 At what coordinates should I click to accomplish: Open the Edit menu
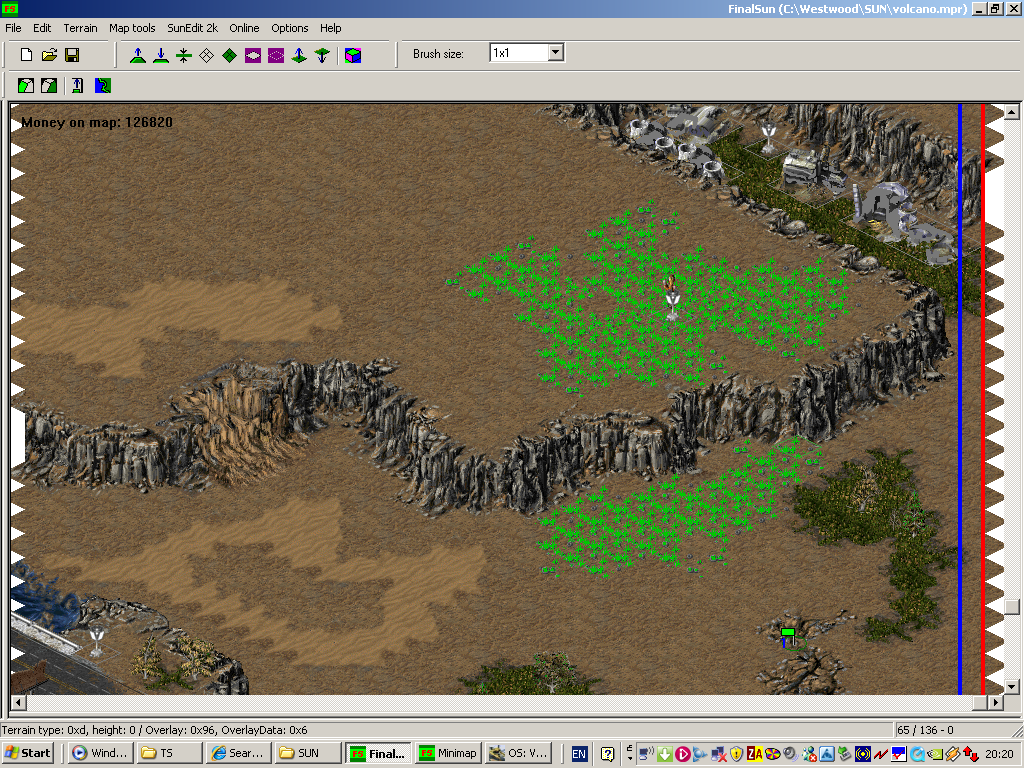click(42, 28)
